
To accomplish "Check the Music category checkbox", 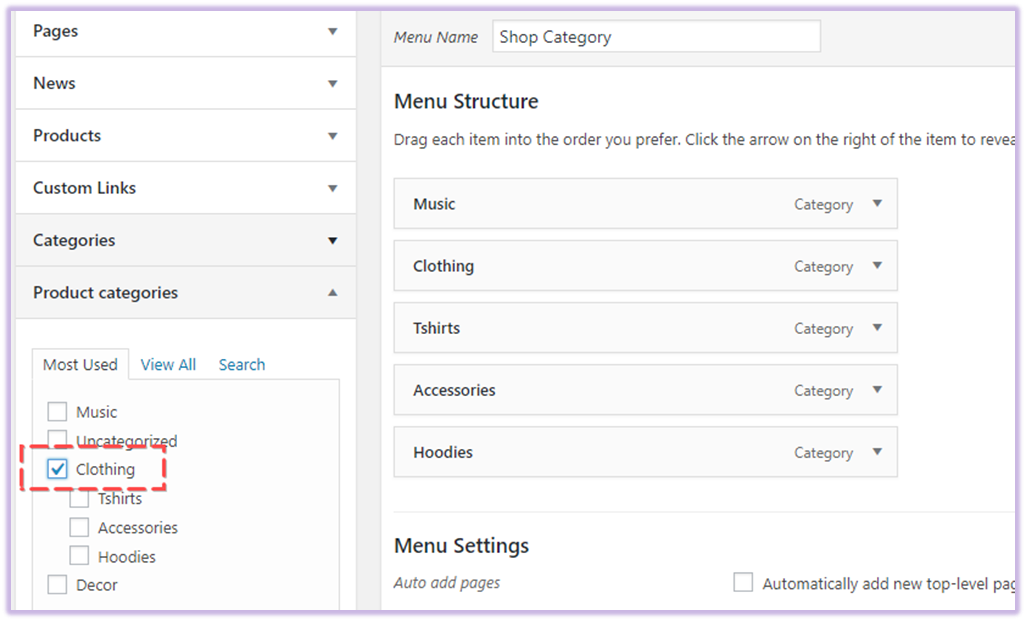I will pos(58,412).
